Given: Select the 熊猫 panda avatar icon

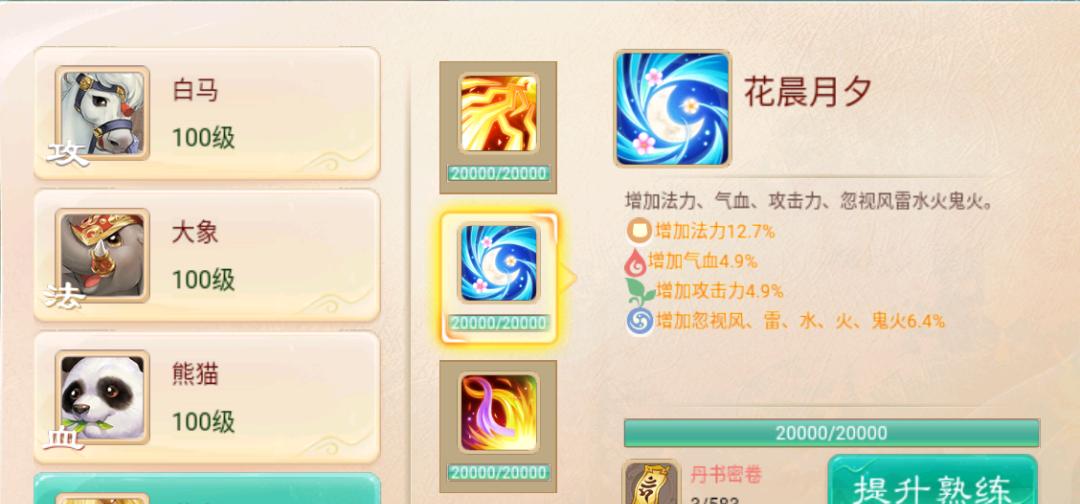Looking at the screenshot, I should pos(102,397).
